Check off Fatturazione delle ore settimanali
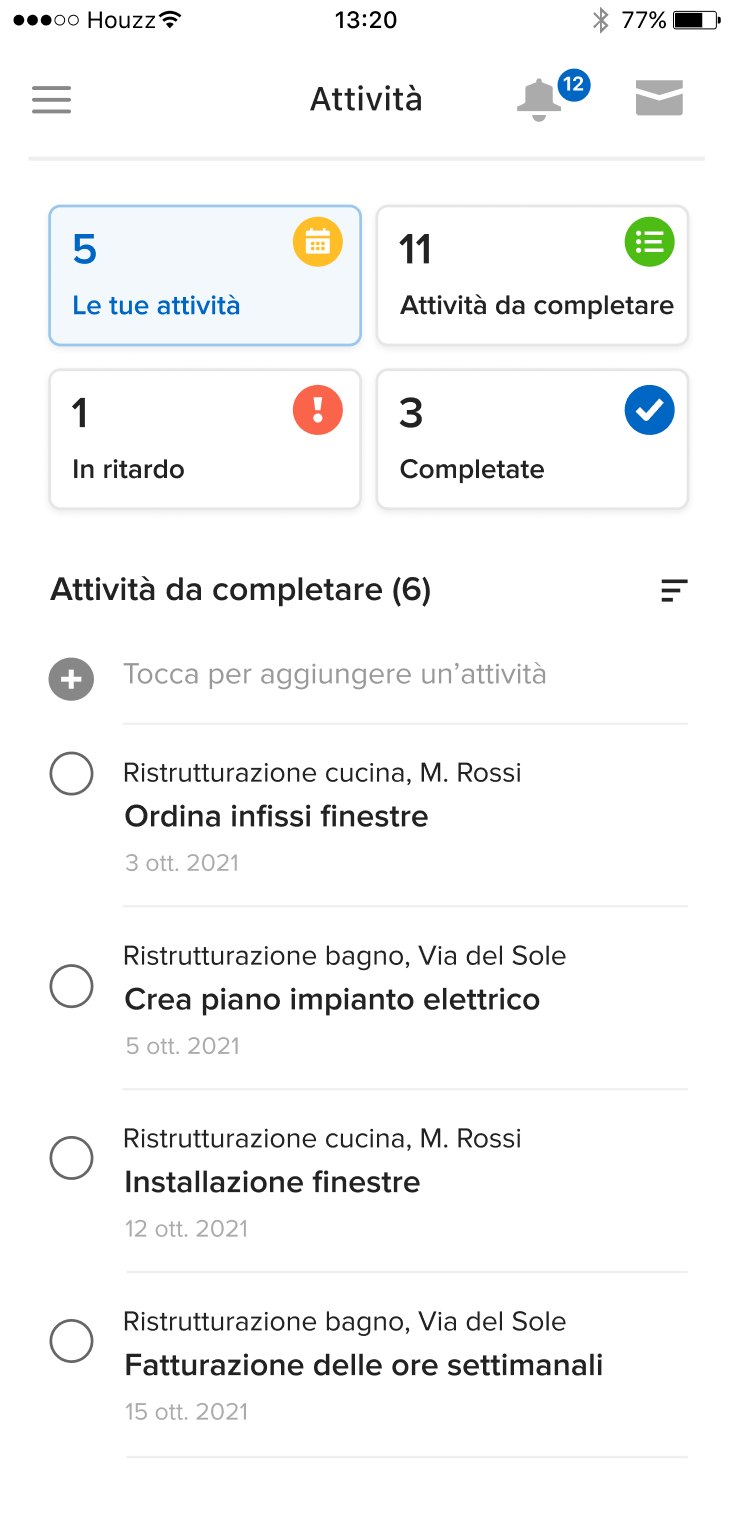 [71, 1341]
